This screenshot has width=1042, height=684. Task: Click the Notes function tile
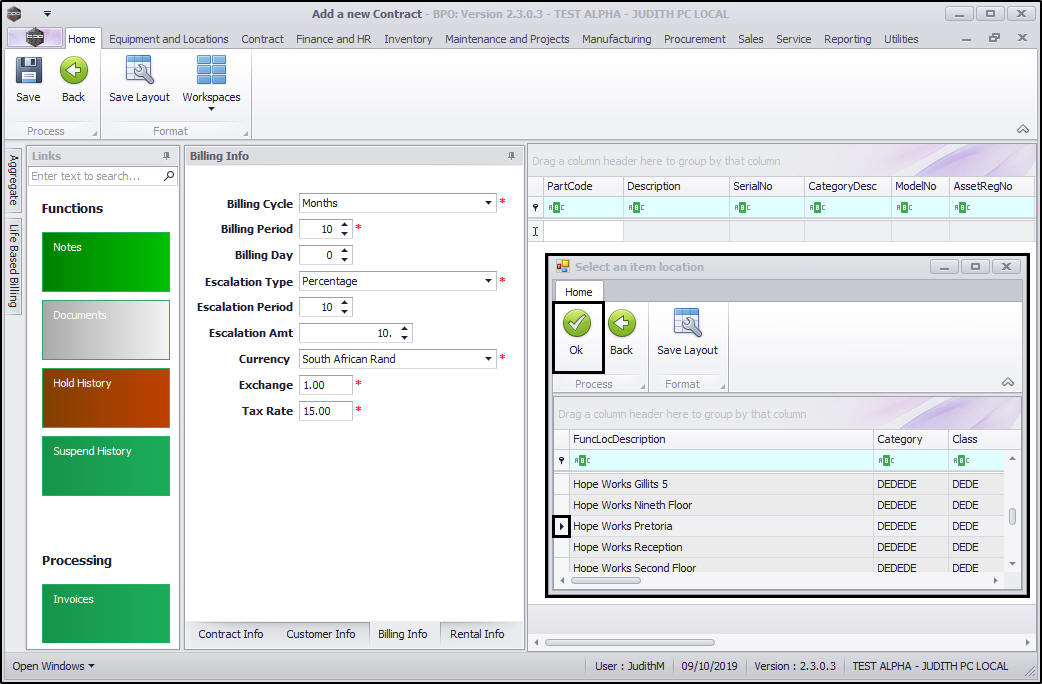[x=106, y=262]
